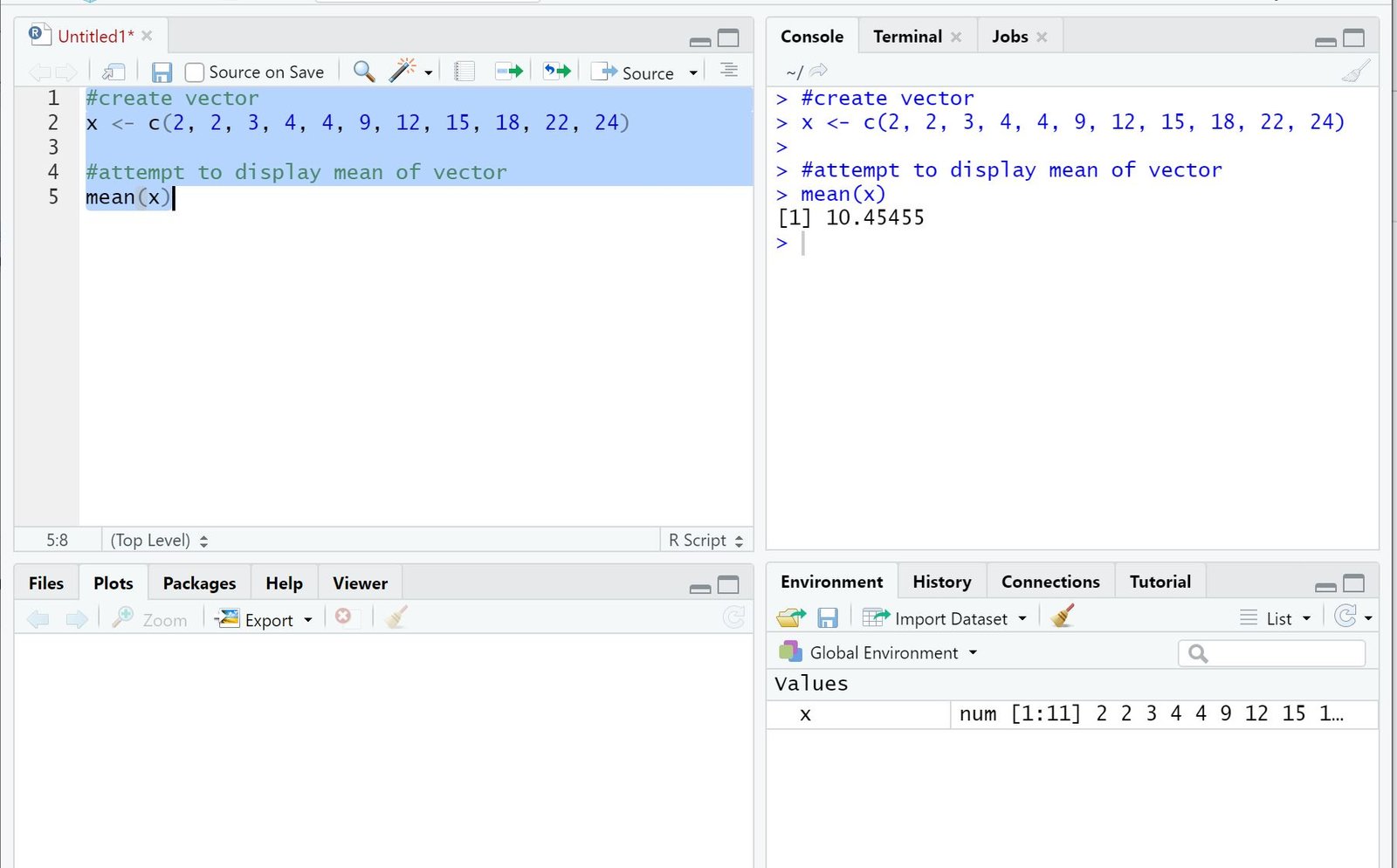The width and height of the screenshot is (1397, 868).
Task: Open Files tab
Action: (x=46, y=583)
